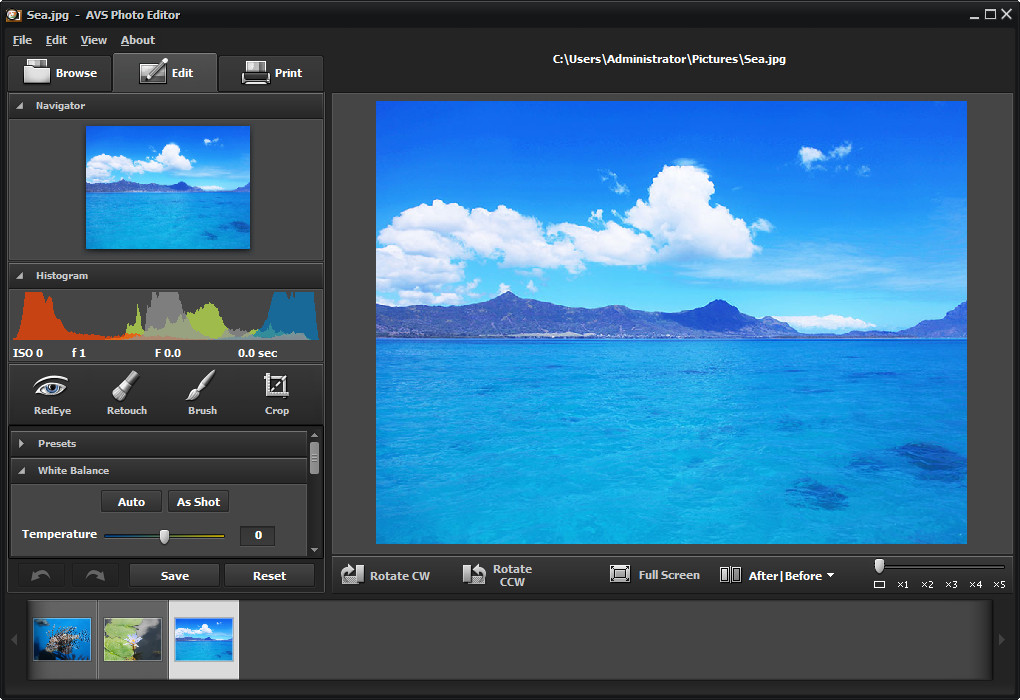This screenshot has height=700, width=1020.
Task: Redo the last edit
Action: 95,576
